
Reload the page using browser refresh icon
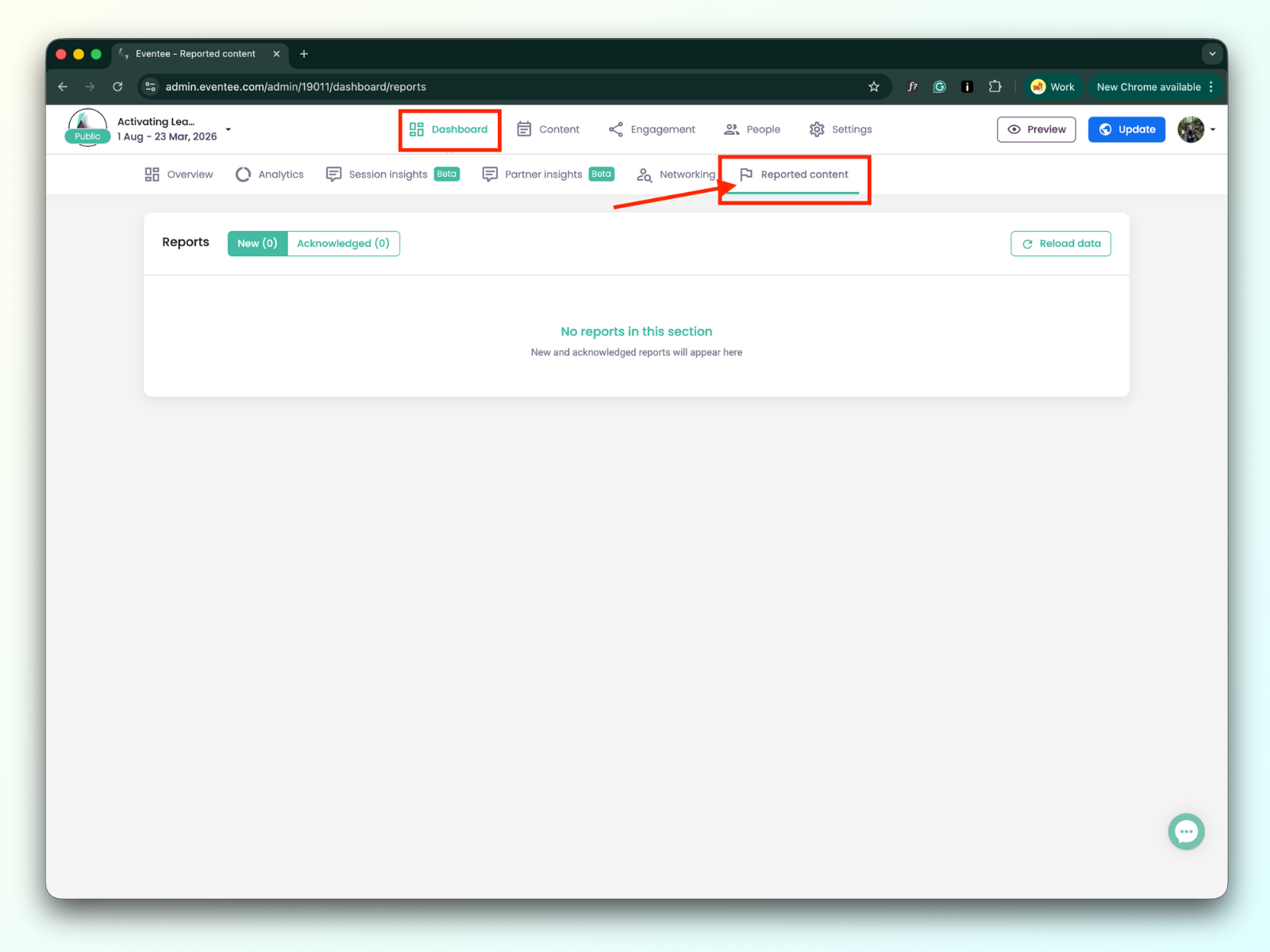coord(117,86)
